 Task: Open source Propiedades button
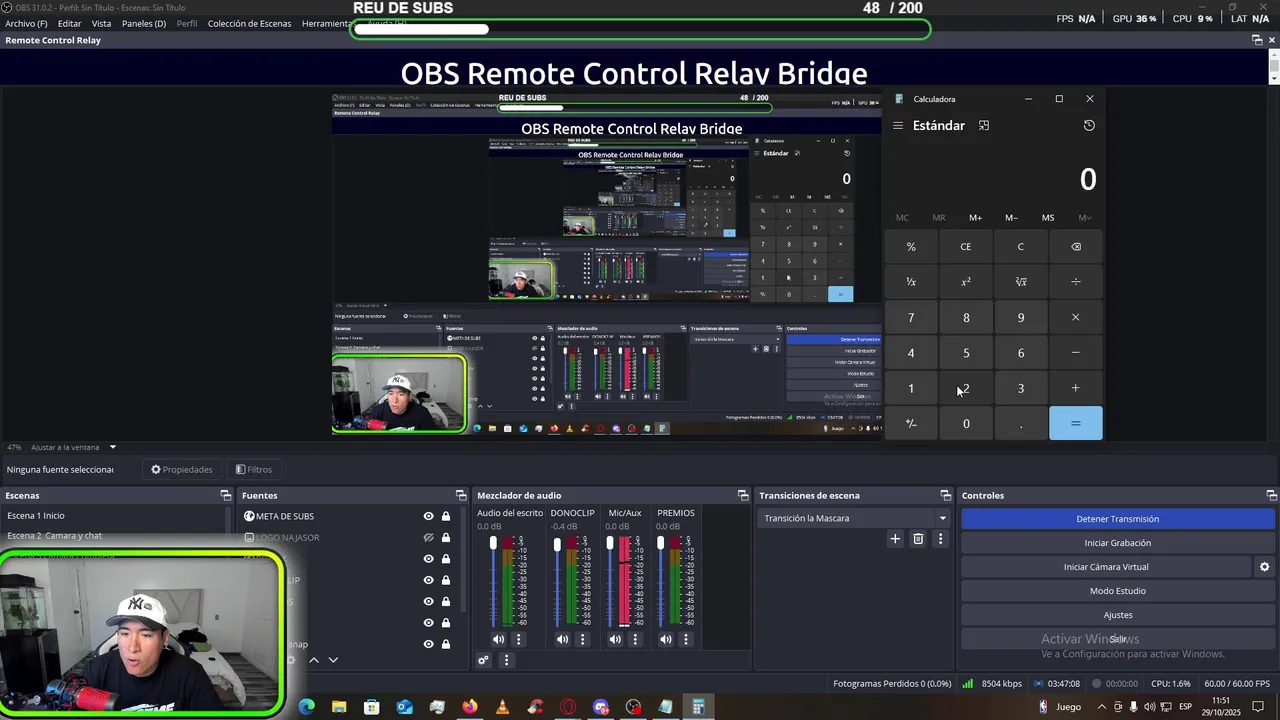182,469
